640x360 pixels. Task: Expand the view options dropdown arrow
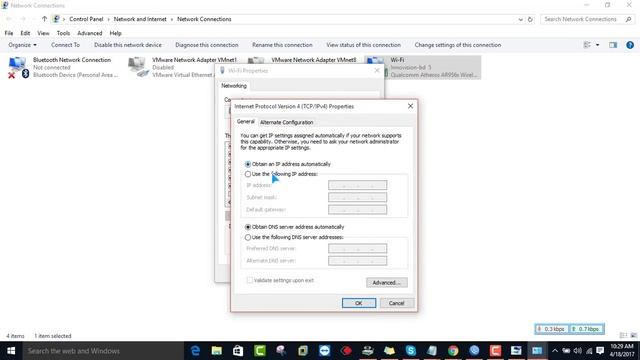click(x=598, y=45)
